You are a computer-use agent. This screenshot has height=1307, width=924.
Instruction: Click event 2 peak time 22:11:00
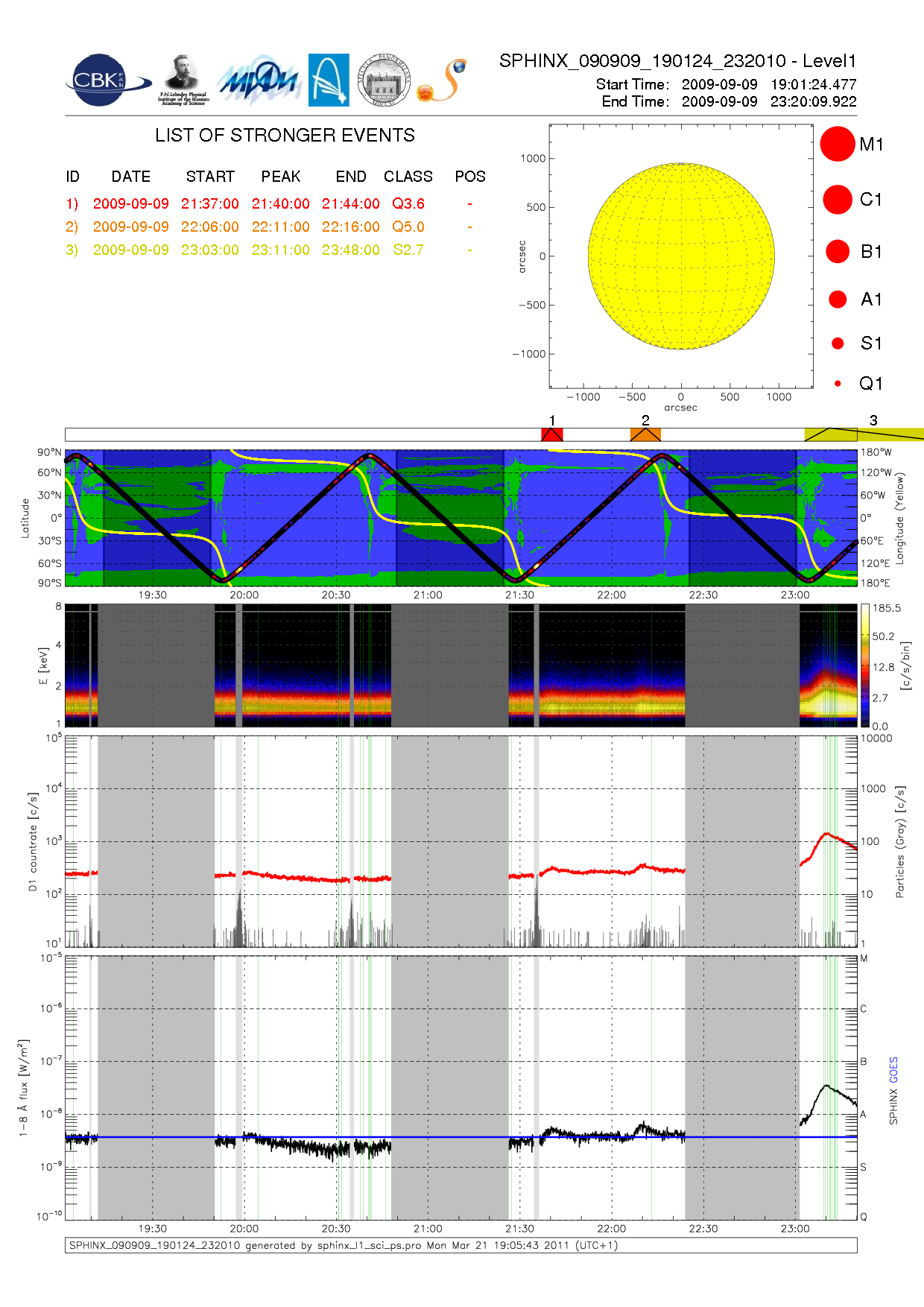click(280, 227)
